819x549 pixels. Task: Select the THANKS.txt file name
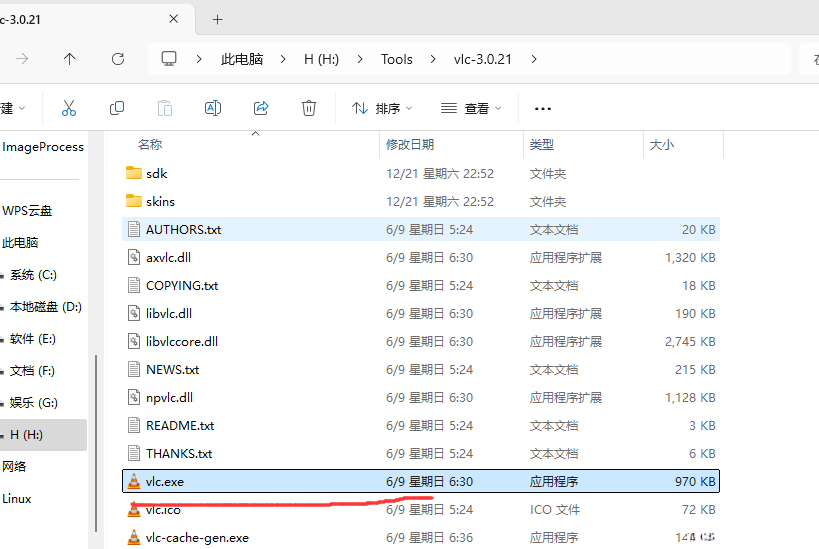pos(179,453)
